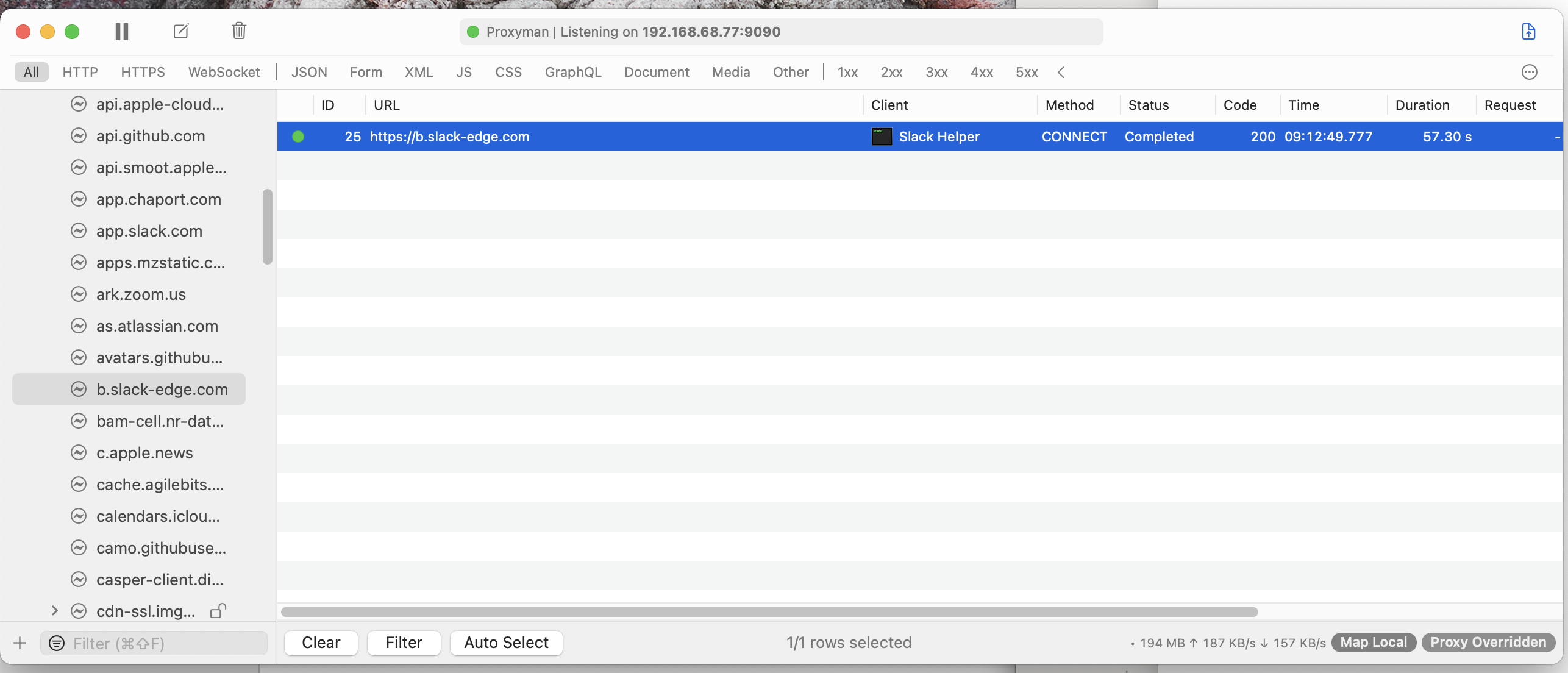Compose a new request using the pencil icon
This screenshot has height=673, width=1568.
[180, 31]
